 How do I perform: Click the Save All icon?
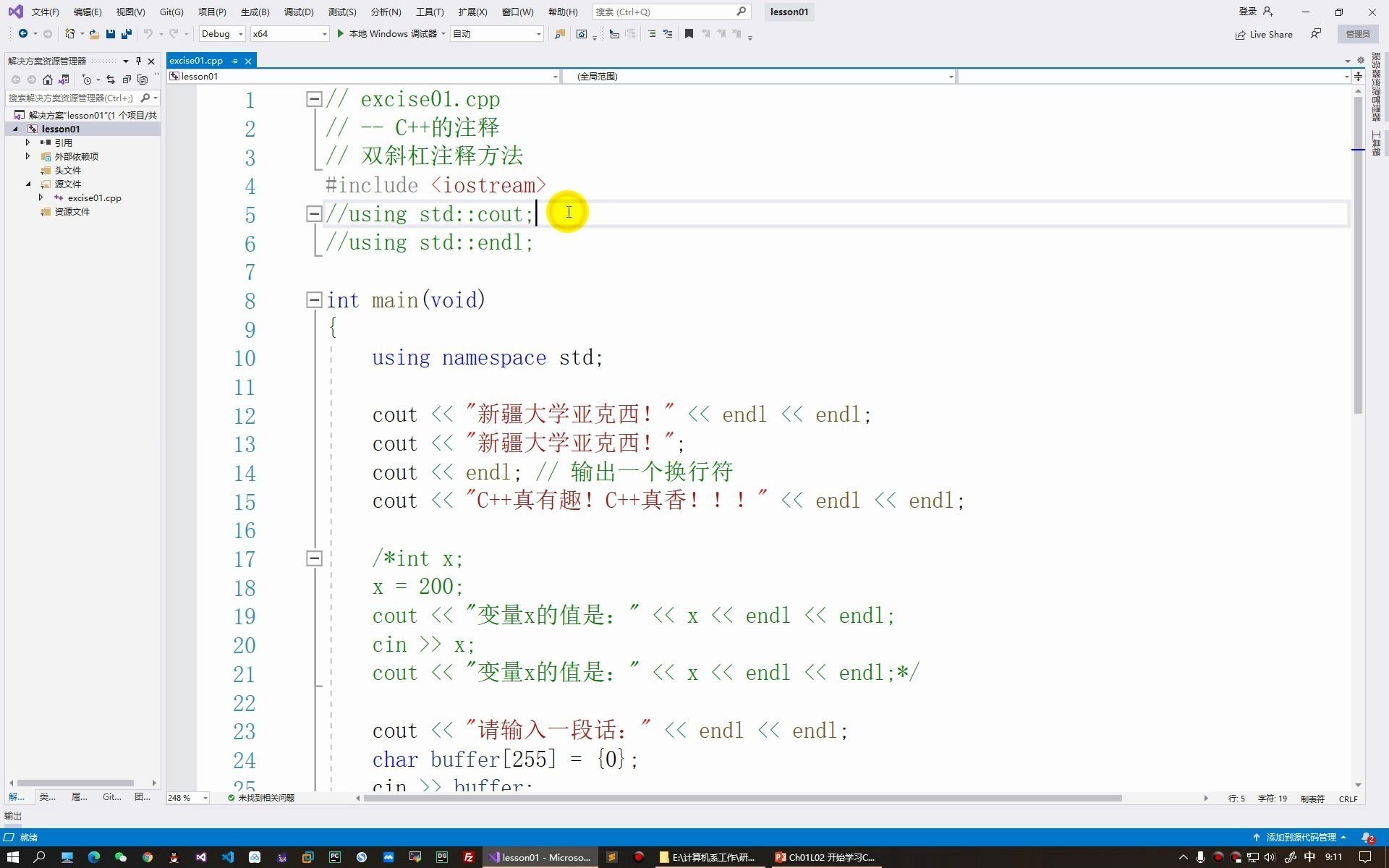click(126, 33)
